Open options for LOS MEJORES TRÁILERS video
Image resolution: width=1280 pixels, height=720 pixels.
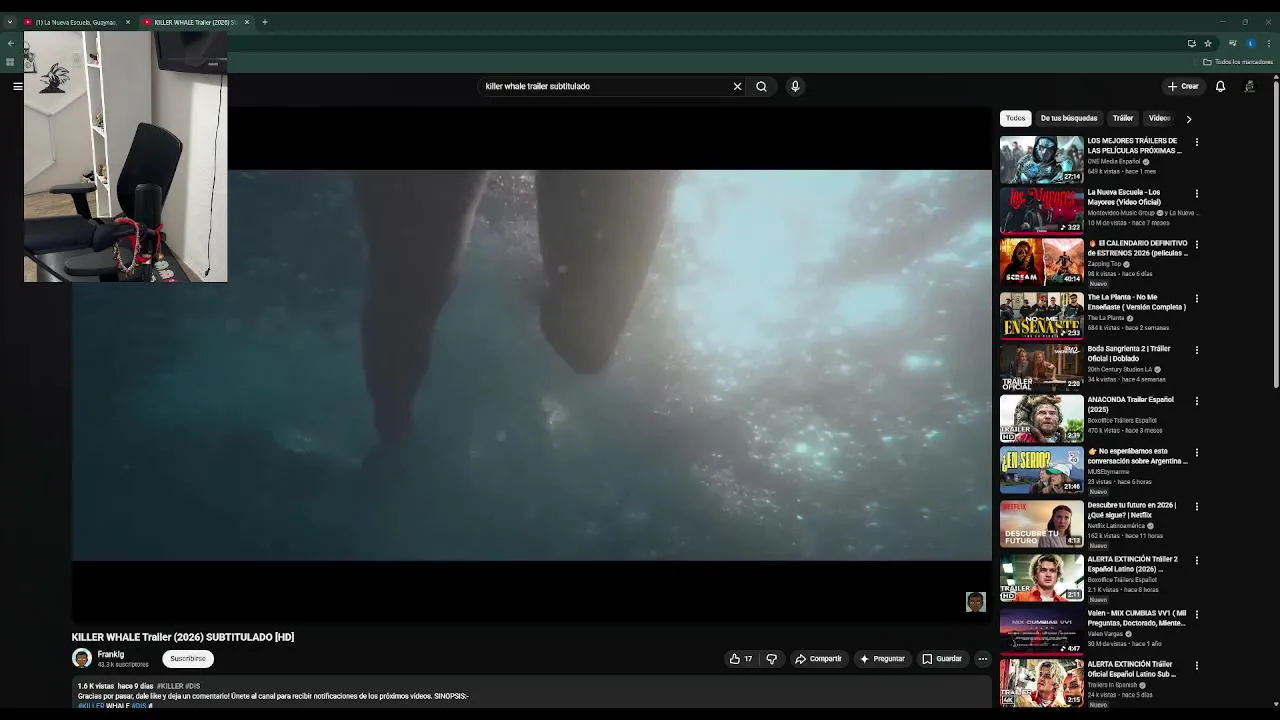pos(1196,142)
